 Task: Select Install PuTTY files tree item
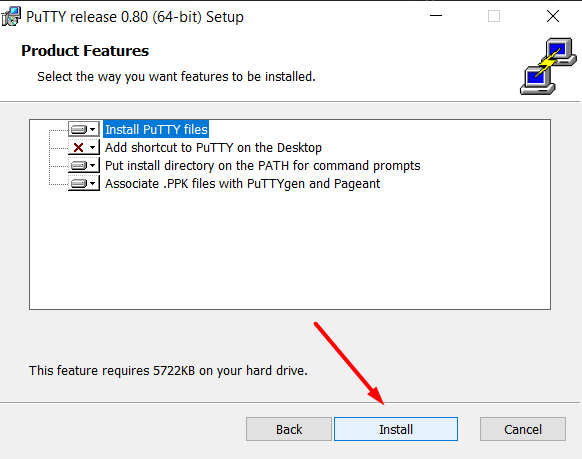pyautogui.click(x=156, y=129)
